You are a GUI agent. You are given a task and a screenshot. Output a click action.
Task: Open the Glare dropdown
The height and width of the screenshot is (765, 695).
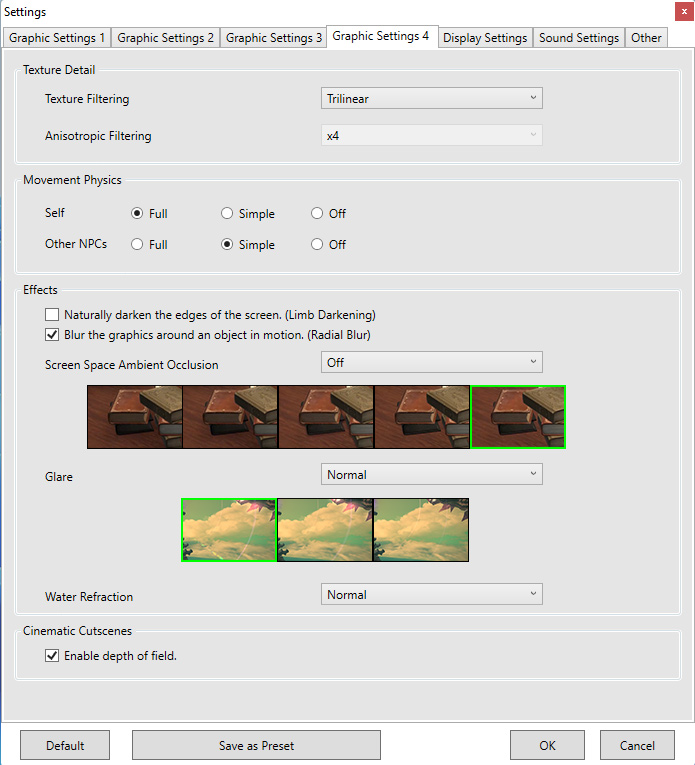[432, 474]
